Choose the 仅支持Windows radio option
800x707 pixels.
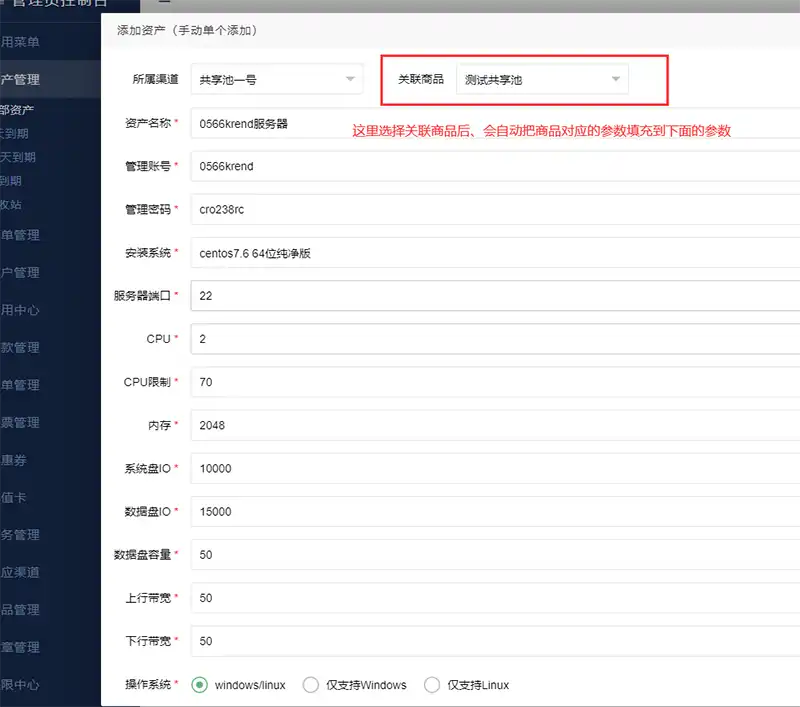[311, 685]
